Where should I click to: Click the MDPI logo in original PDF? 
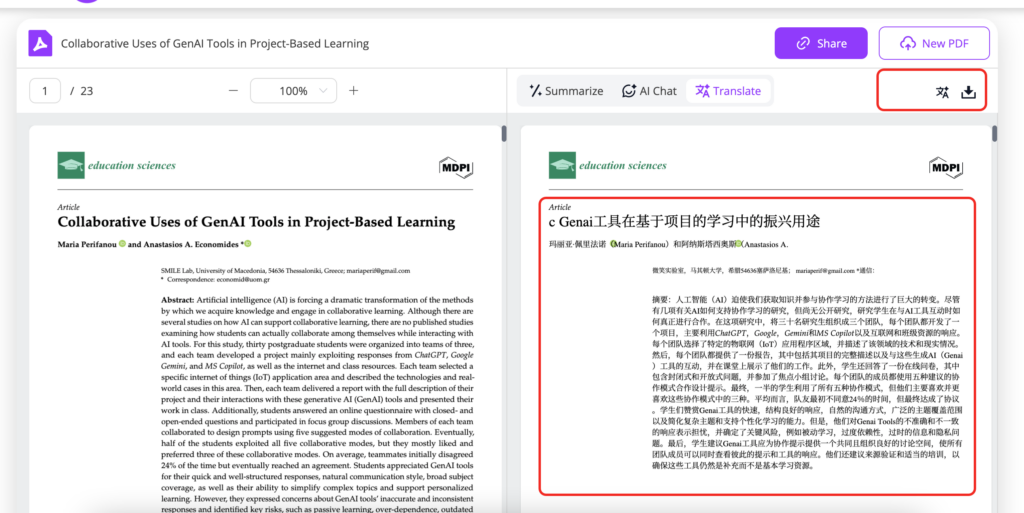coord(456,168)
